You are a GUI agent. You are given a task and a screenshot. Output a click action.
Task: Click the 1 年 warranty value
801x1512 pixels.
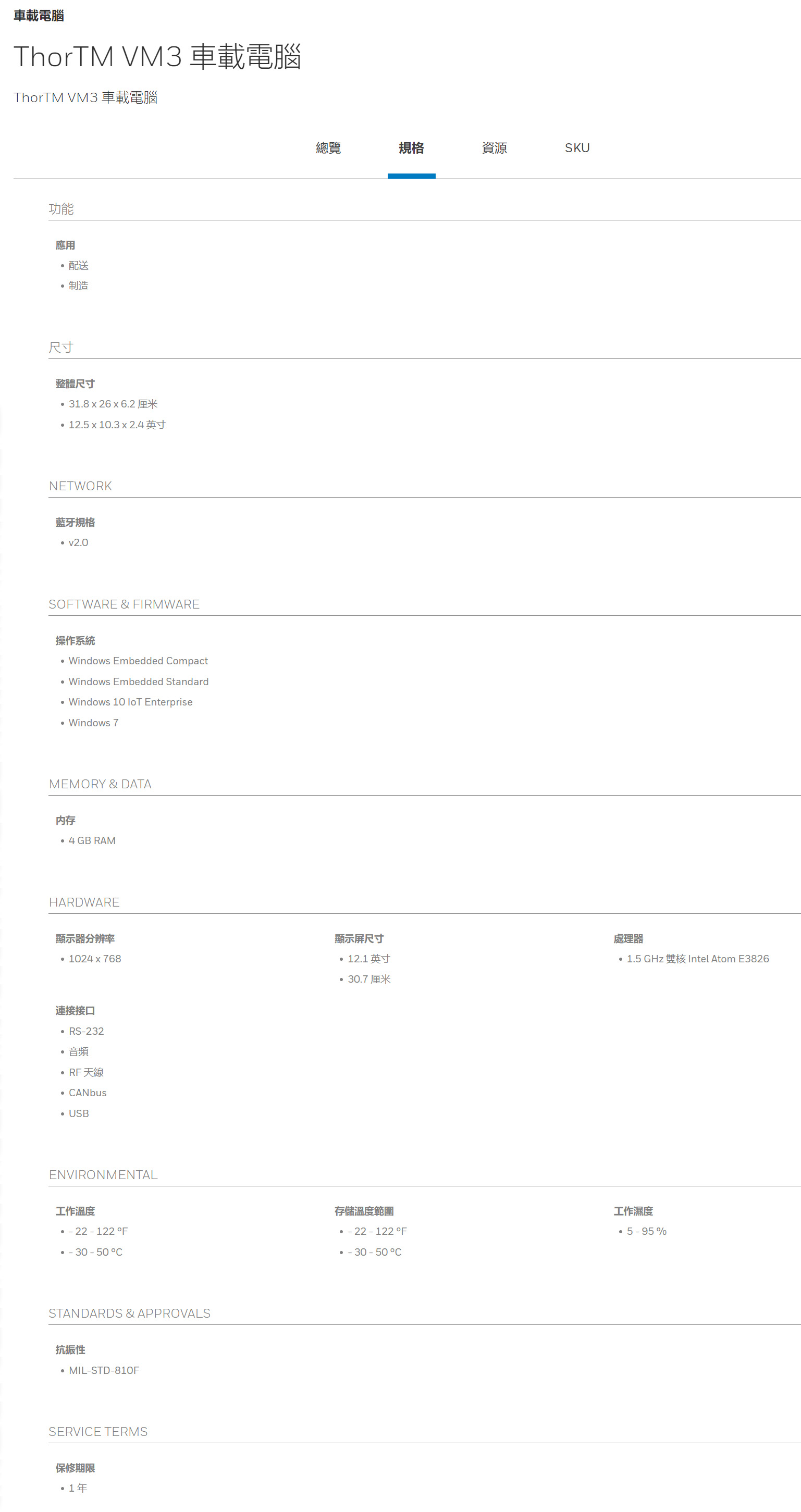(x=78, y=1488)
